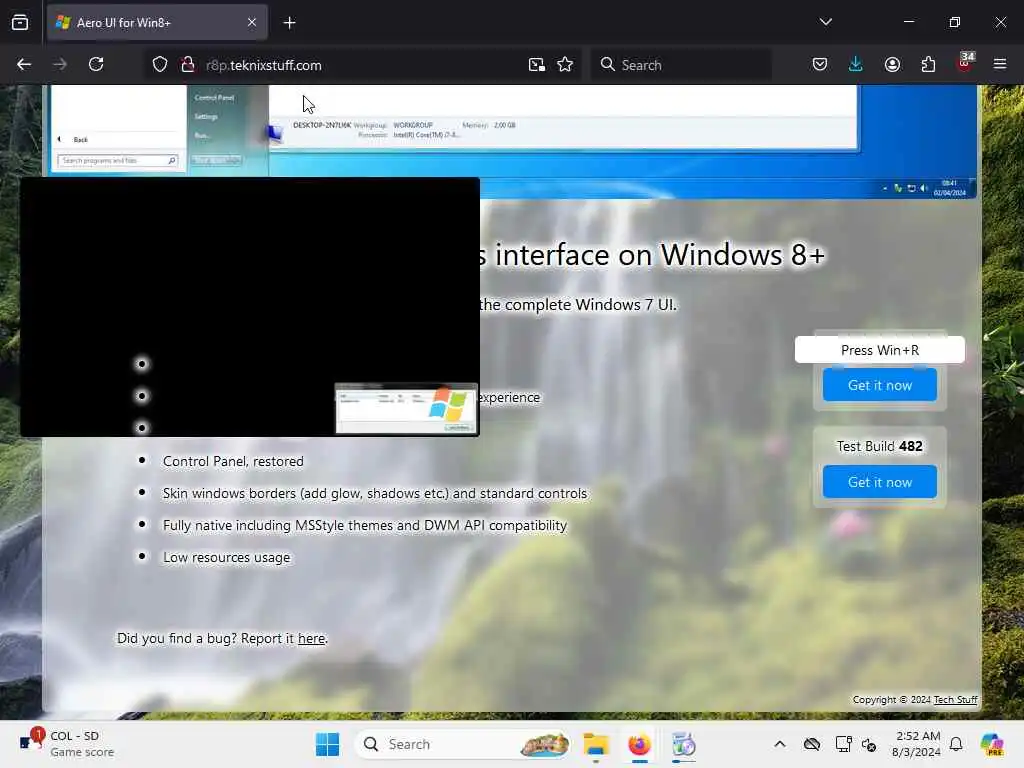Click the display/network tray icon

tap(843, 744)
